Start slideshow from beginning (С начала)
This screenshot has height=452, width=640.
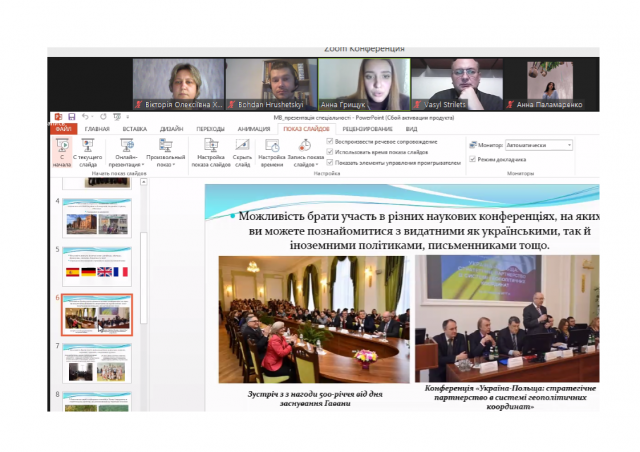[62, 152]
